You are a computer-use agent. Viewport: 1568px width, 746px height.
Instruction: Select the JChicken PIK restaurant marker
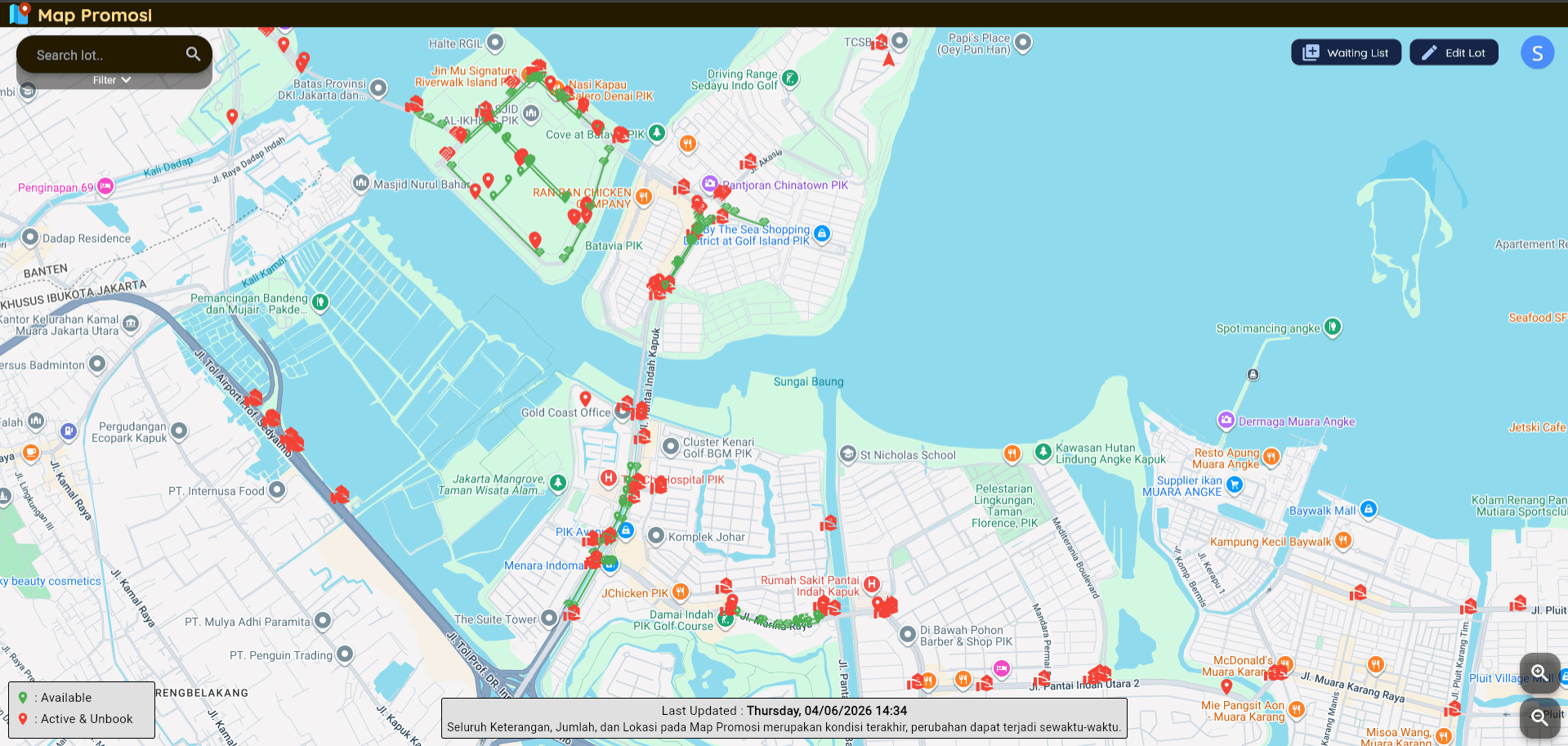pyautogui.click(x=681, y=592)
